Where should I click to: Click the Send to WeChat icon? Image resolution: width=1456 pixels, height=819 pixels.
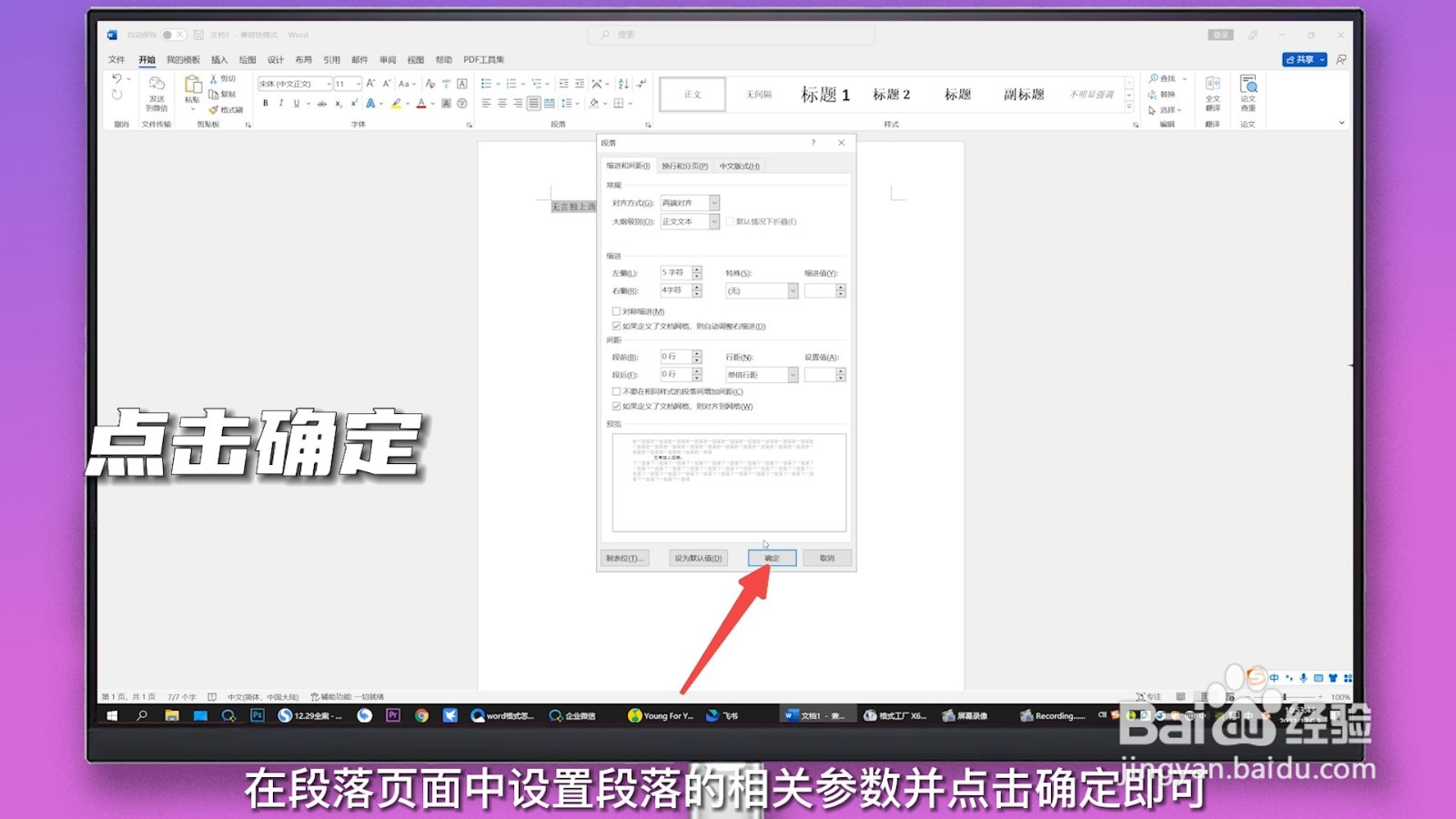tap(157, 84)
